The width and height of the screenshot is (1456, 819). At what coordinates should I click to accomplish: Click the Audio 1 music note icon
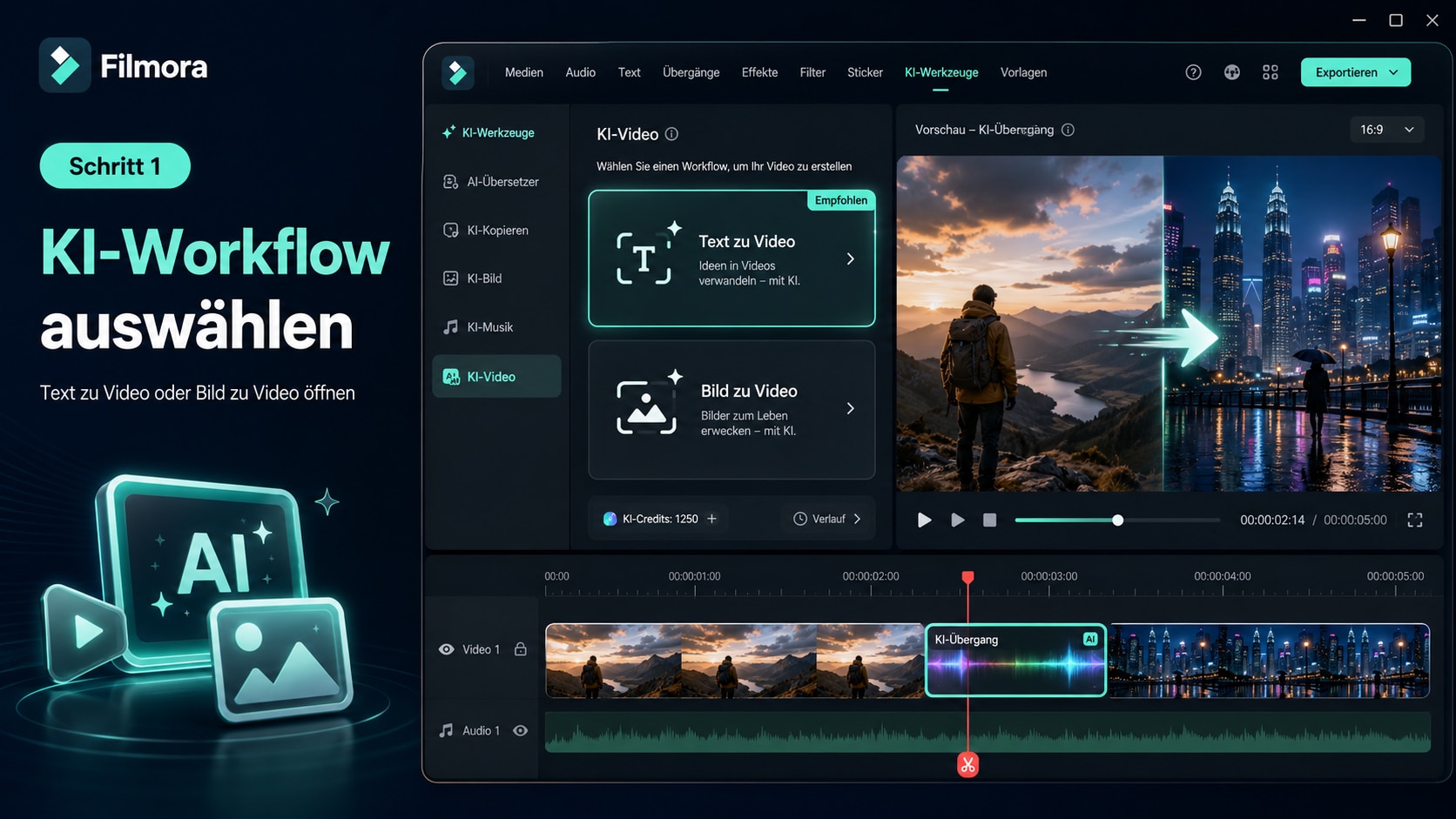[446, 730]
